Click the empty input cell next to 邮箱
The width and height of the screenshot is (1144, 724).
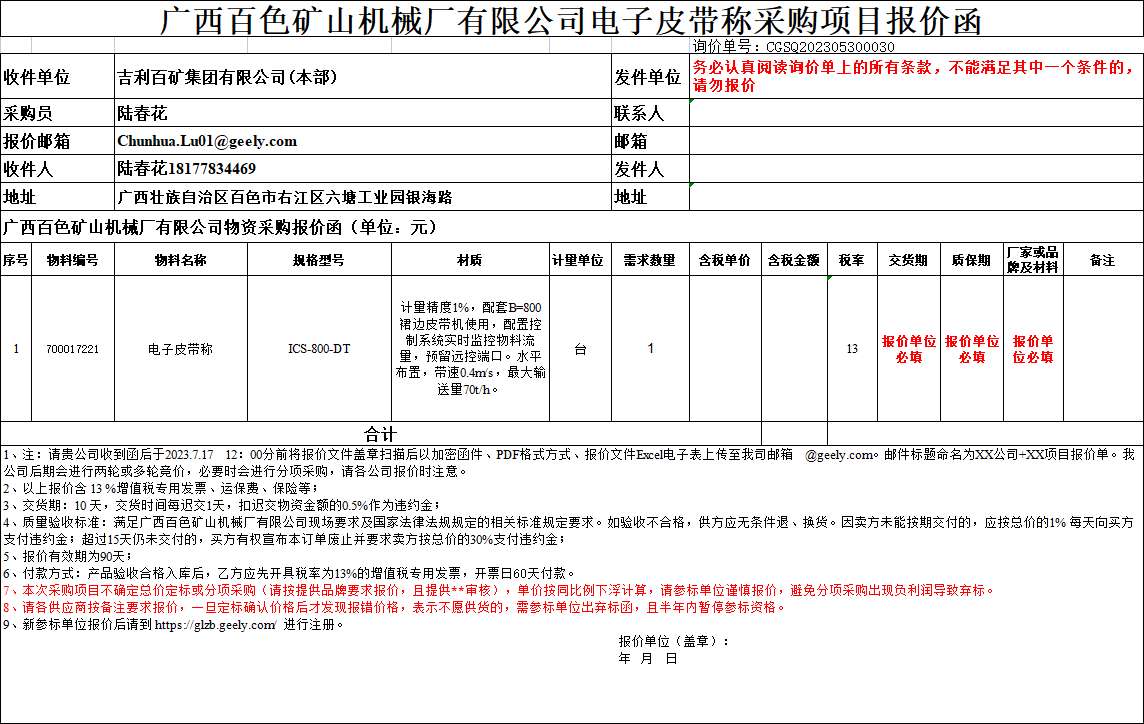click(x=916, y=141)
